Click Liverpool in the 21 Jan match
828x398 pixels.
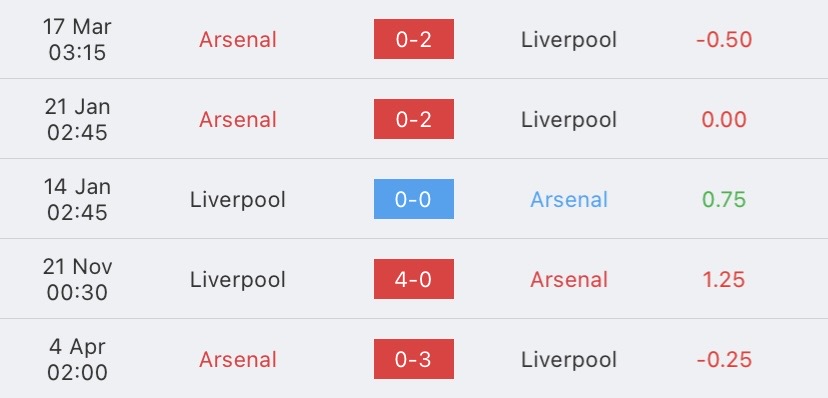click(x=569, y=120)
